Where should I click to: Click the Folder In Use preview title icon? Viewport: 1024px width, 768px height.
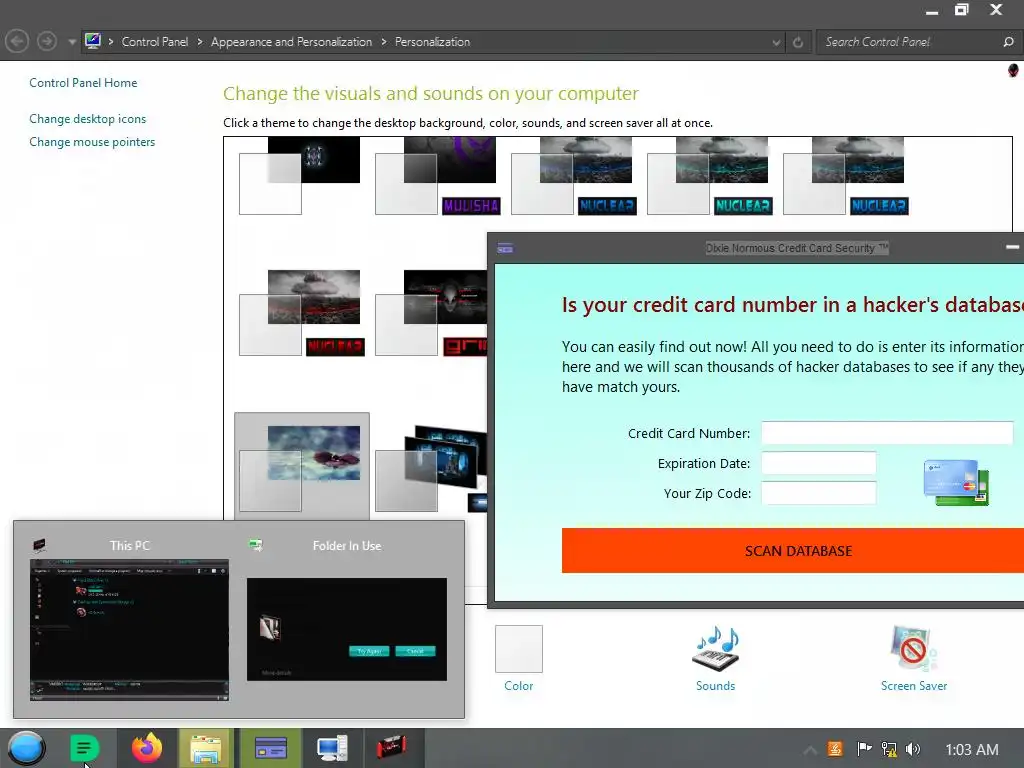click(x=255, y=545)
